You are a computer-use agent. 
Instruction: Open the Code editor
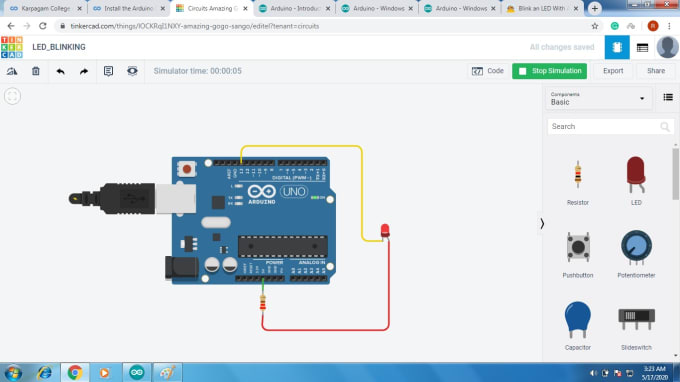487,71
